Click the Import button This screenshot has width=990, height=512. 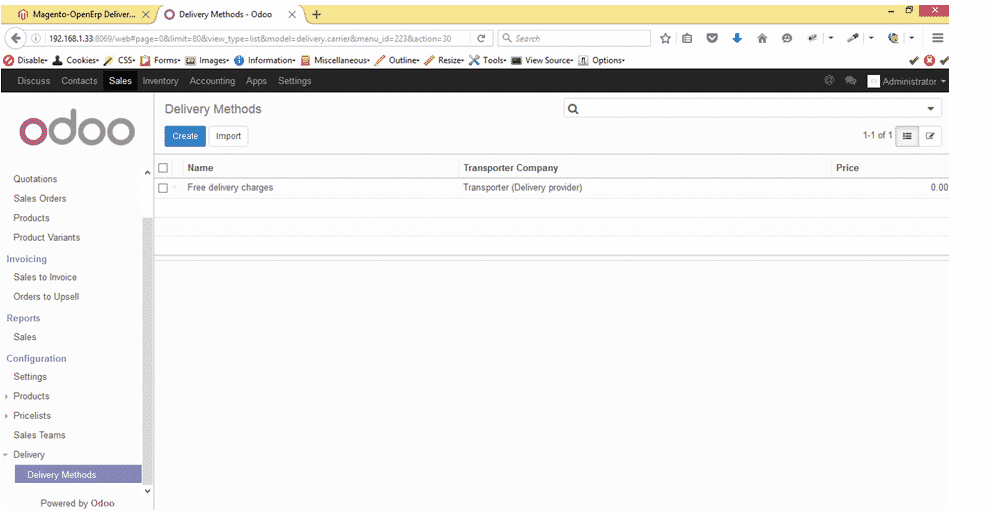point(229,136)
